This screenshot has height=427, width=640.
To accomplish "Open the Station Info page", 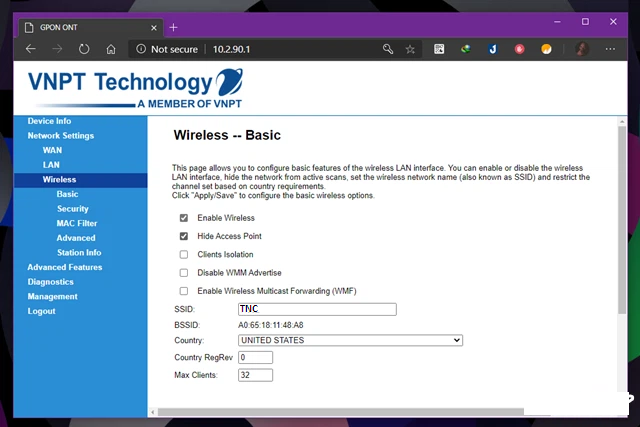I will click(79, 253).
